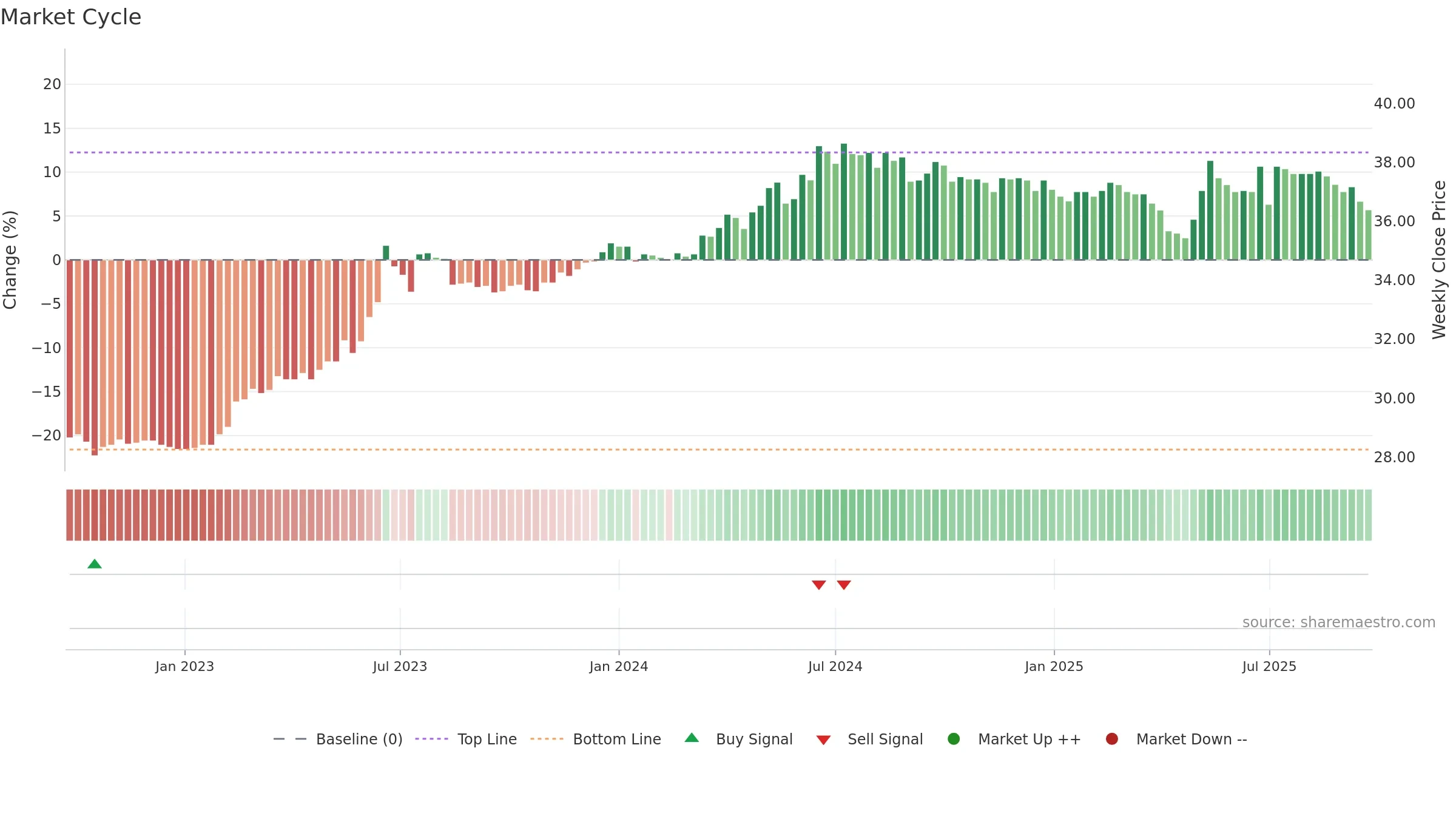The width and height of the screenshot is (1456, 819).
Task: Click the Weekly Close Price axis title
Action: (x=1439, y=260)
